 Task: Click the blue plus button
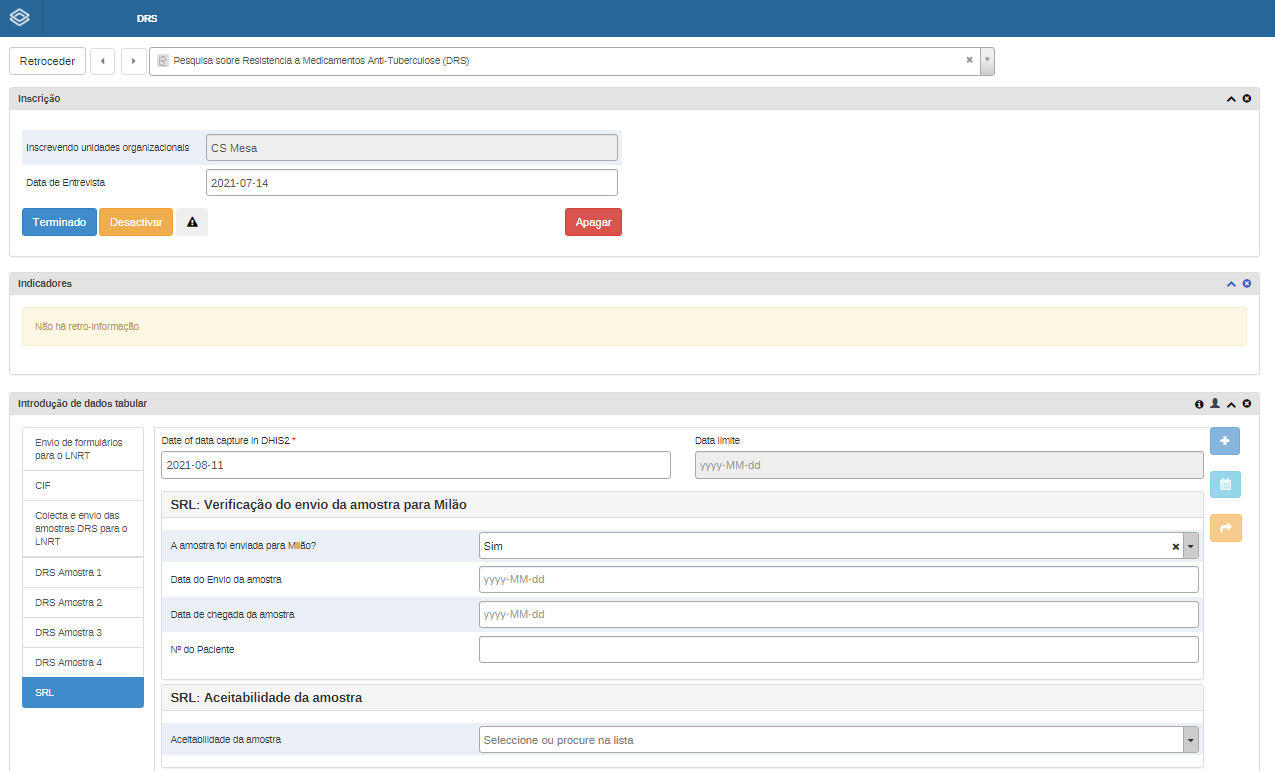(1225, 441)
